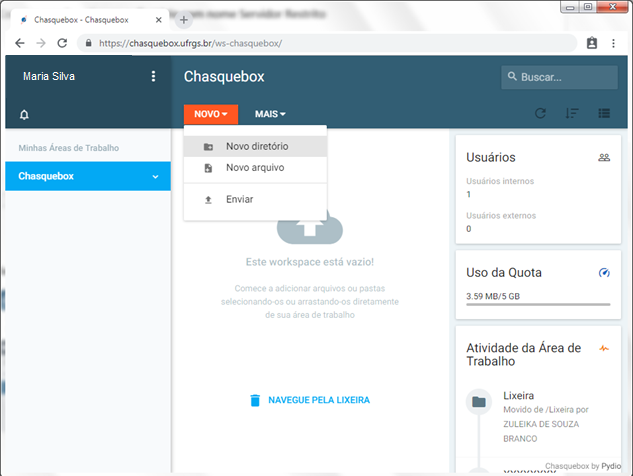
Task: Click Lixeira activity entry title
Action: pyautogui.click(x=518, y=396)
